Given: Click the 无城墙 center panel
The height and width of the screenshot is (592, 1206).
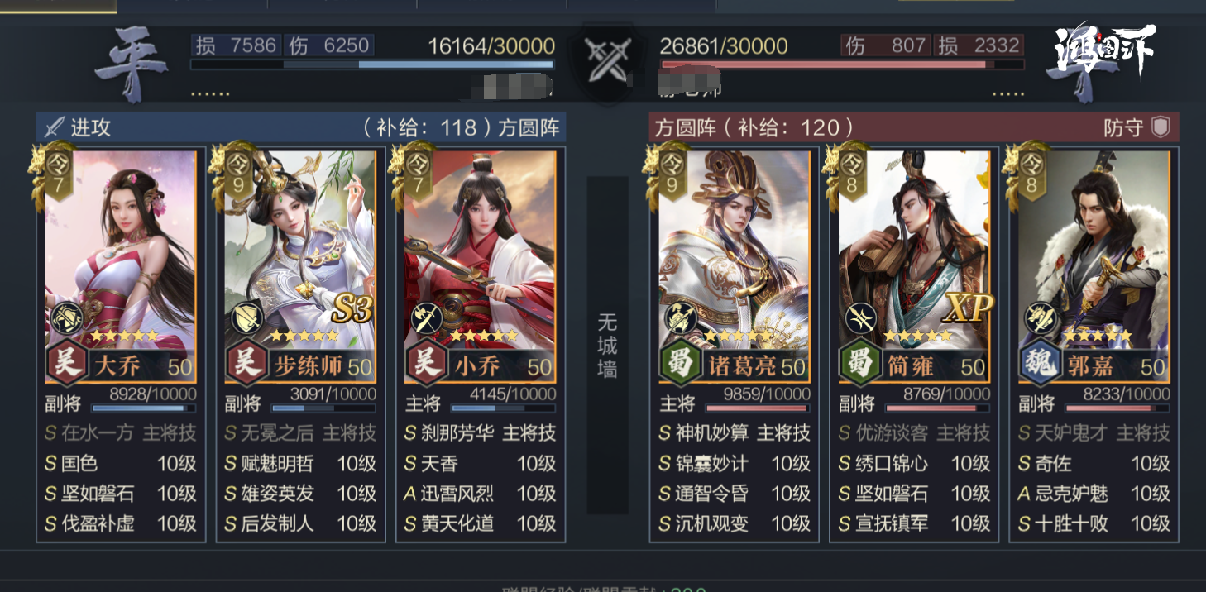Looking at the screenshot, I should [x=607, y=345].
